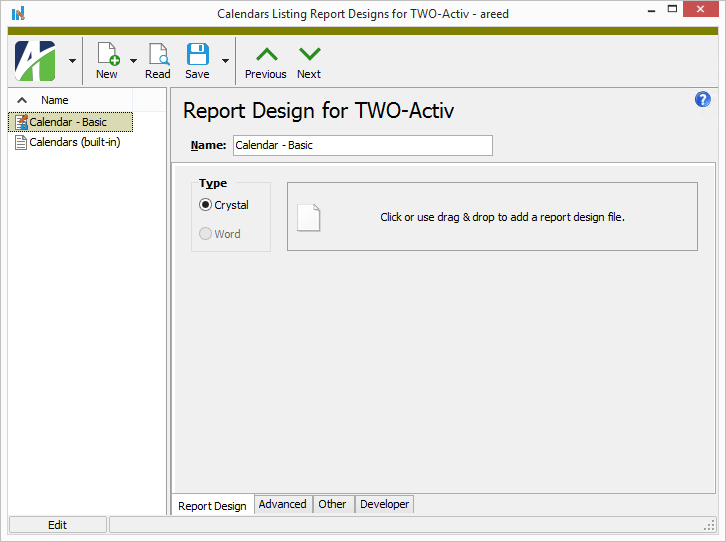Click the app icon in title bar
Screen dimensions: 726x542
pos(17,14)
